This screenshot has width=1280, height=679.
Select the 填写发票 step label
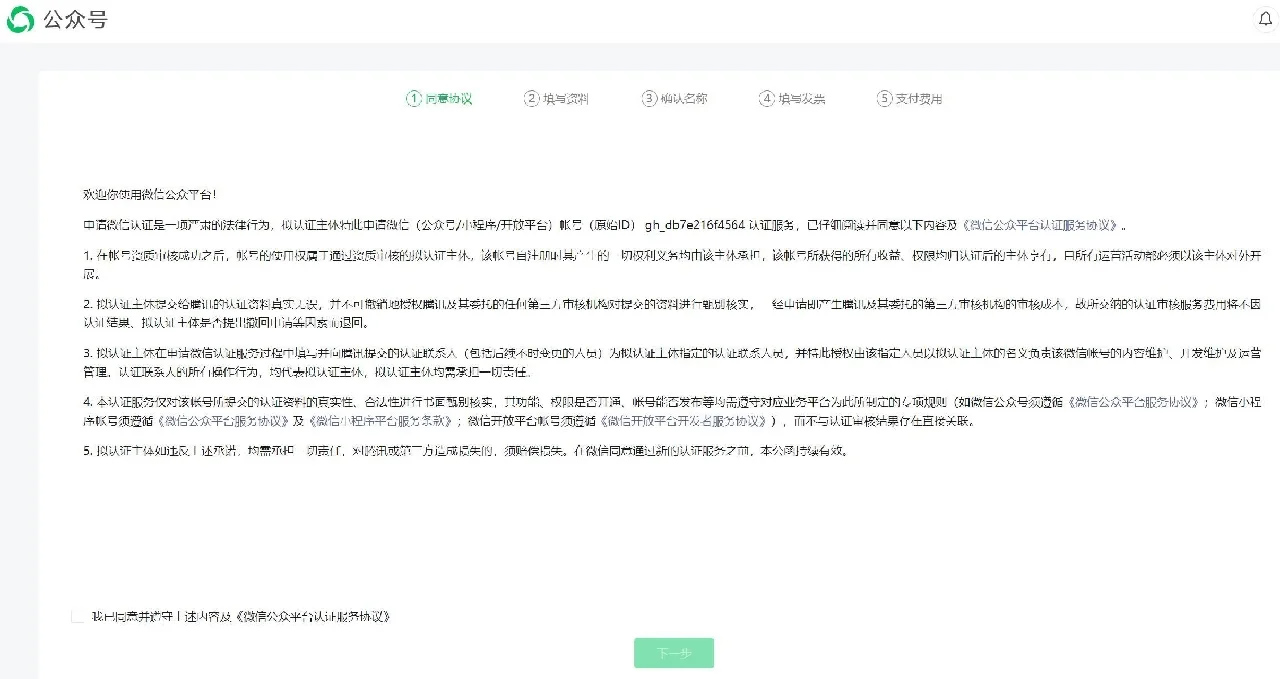pyautogui.click(x=802, y=98)
